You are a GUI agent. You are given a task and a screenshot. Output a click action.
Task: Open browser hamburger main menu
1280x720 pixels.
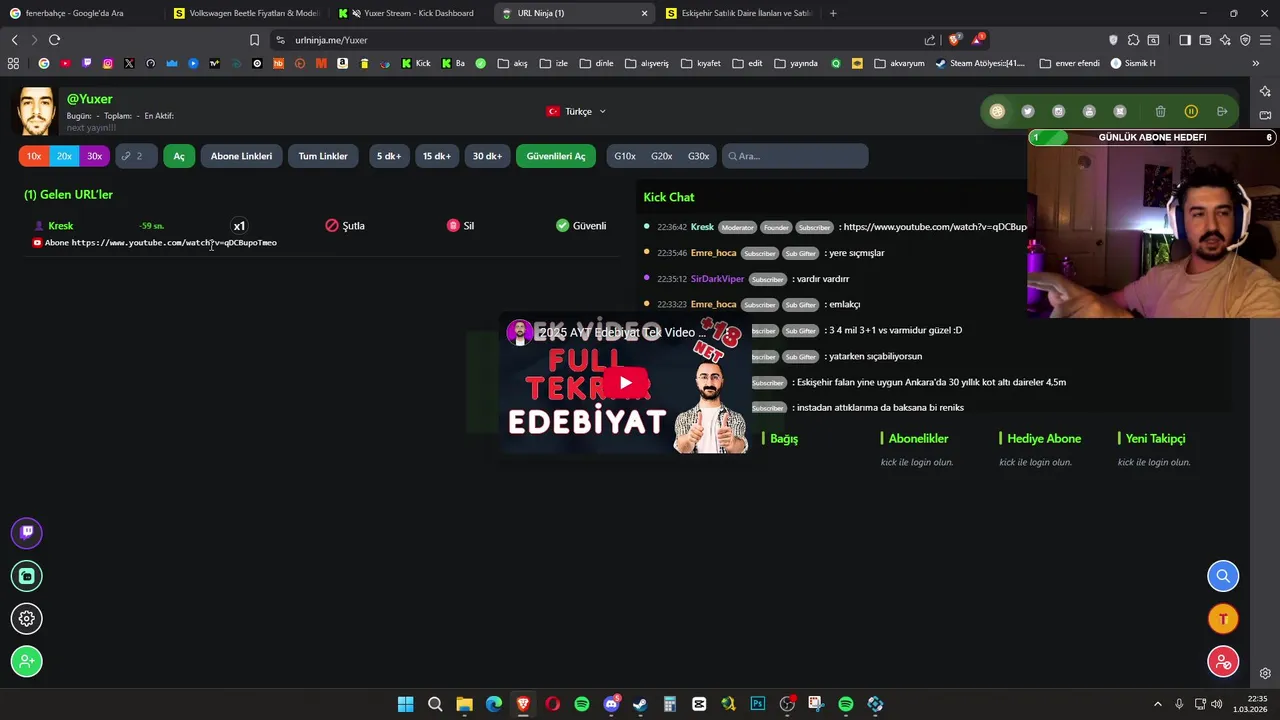(1265, 40)
